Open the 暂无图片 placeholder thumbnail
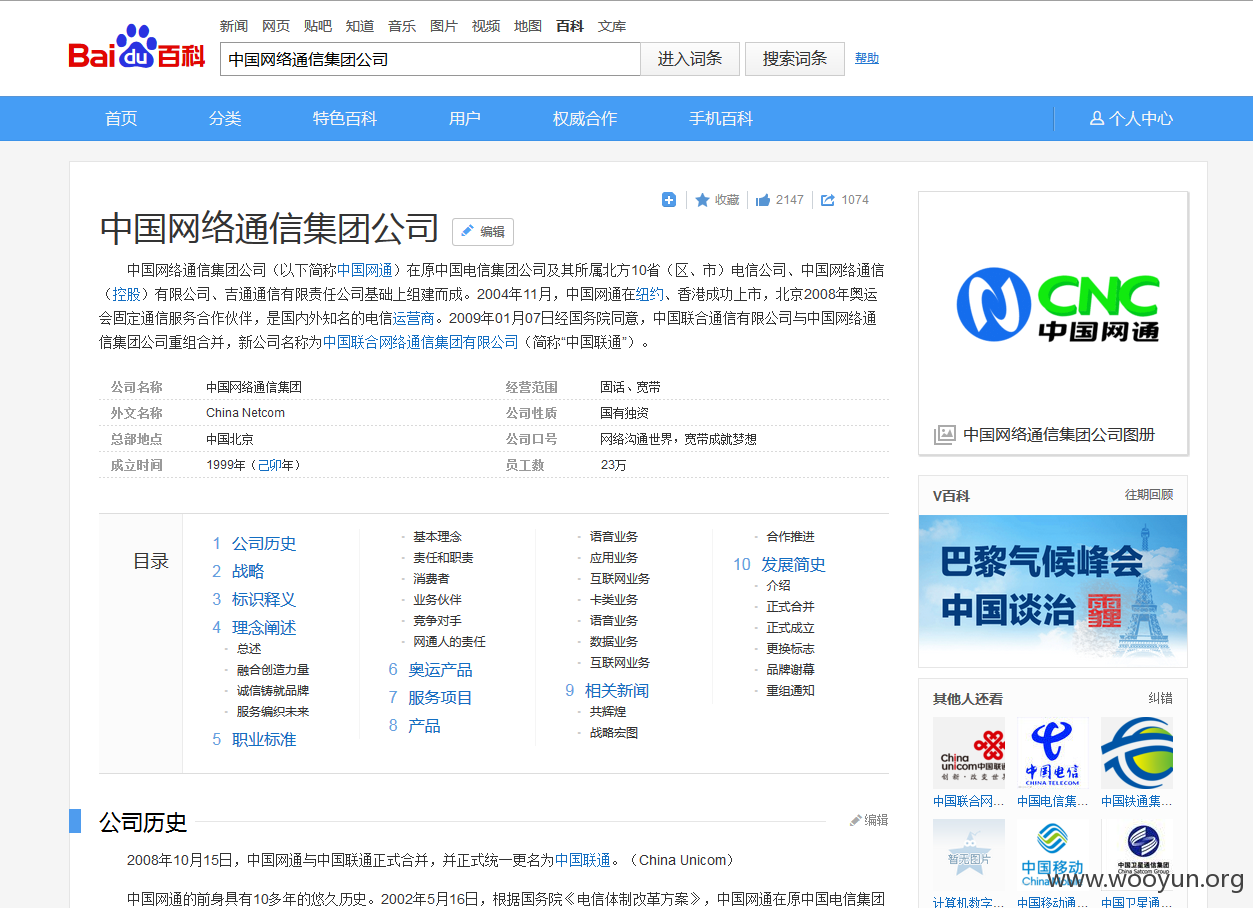The height and width of the screenshot is (908, 1253). 969,855
